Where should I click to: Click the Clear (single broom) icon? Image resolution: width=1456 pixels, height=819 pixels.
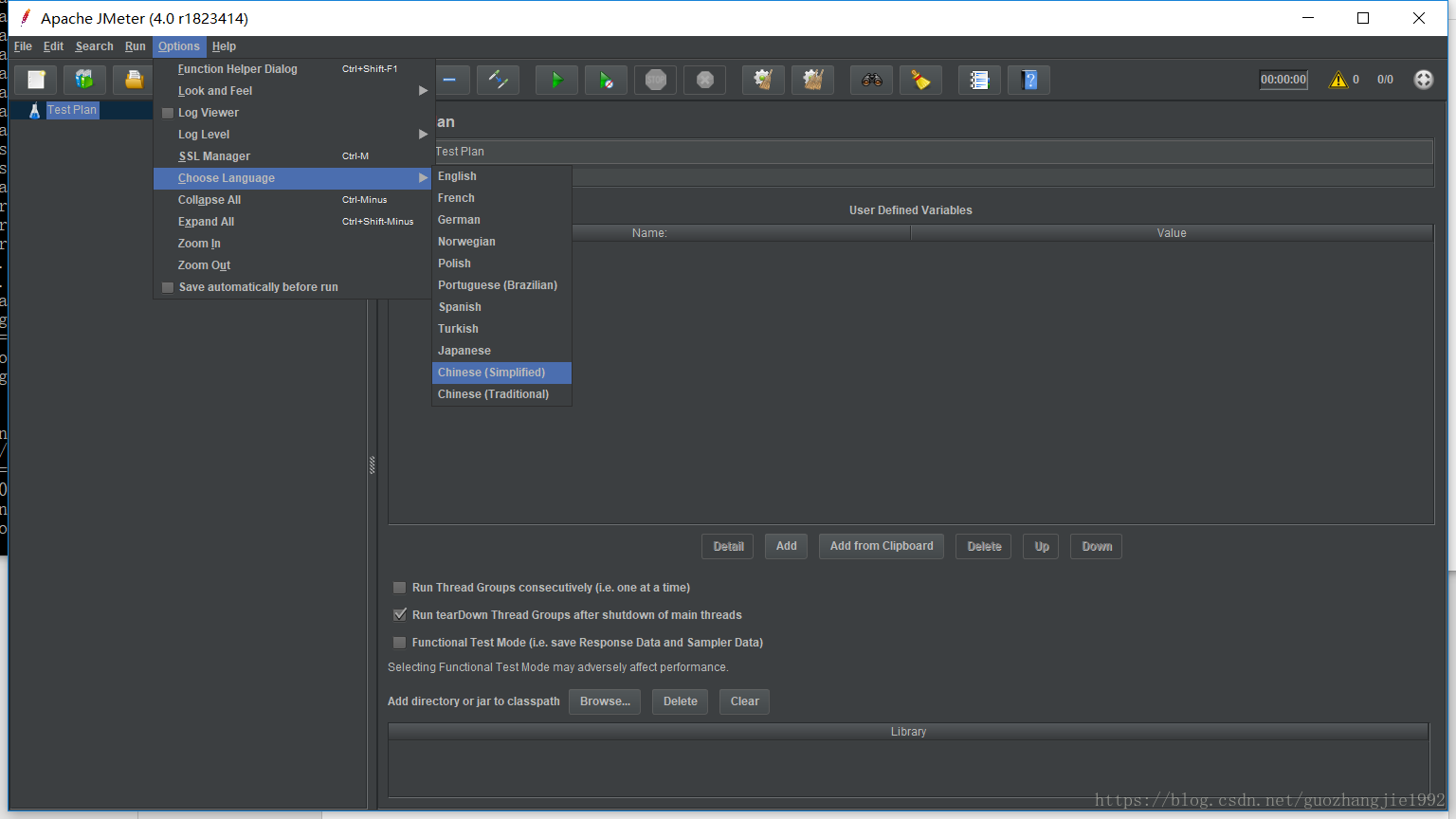763,80
